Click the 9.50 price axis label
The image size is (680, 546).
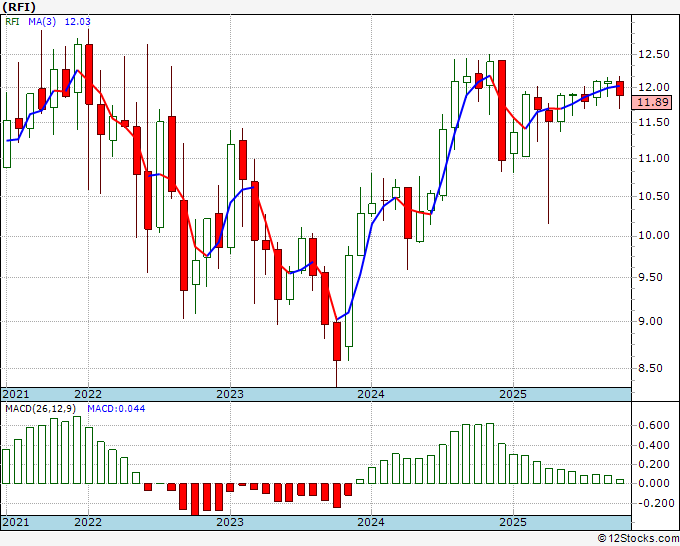(x=651, y=277)
